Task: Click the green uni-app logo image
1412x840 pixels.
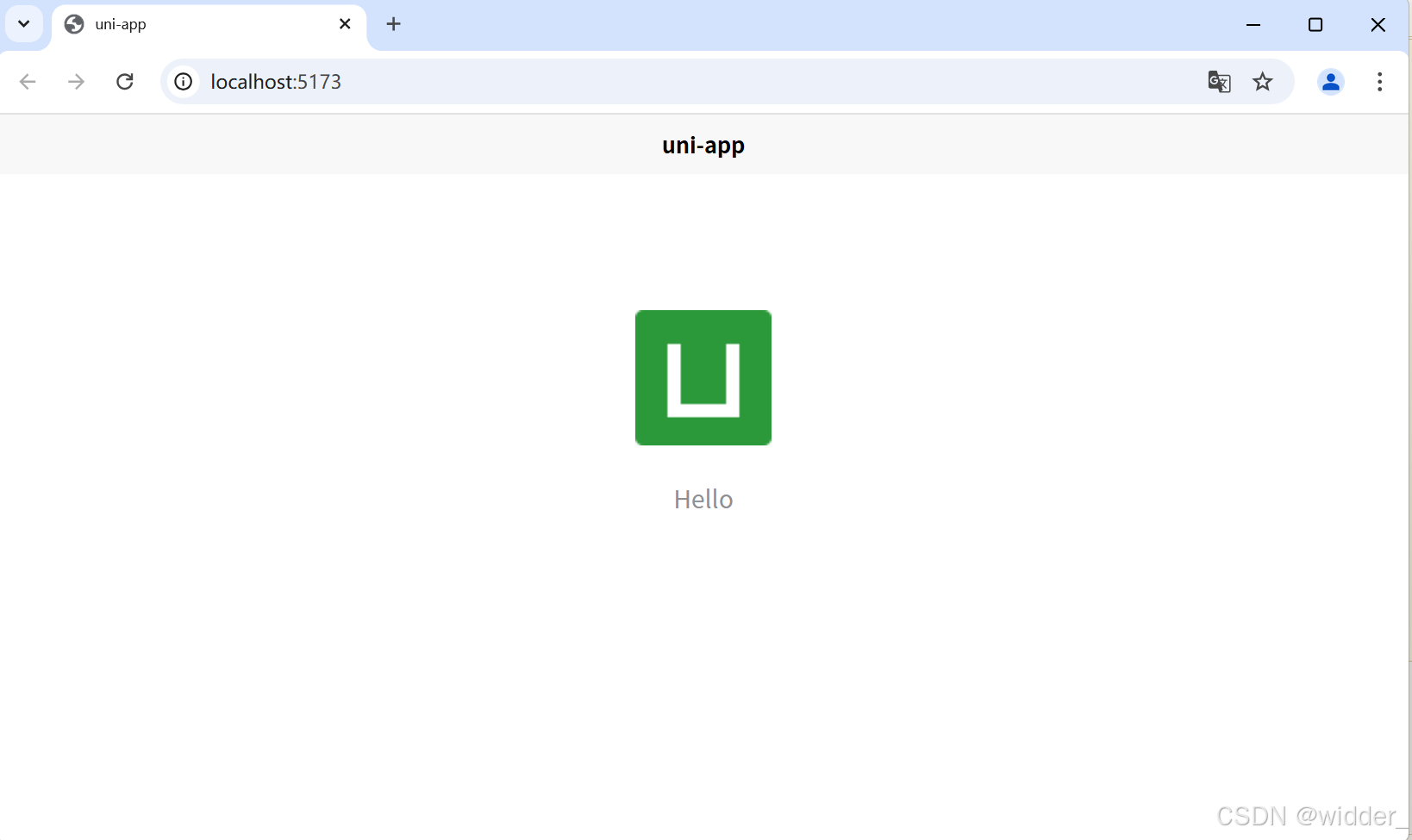Action: pyautogui.click(x=703, y=377)
